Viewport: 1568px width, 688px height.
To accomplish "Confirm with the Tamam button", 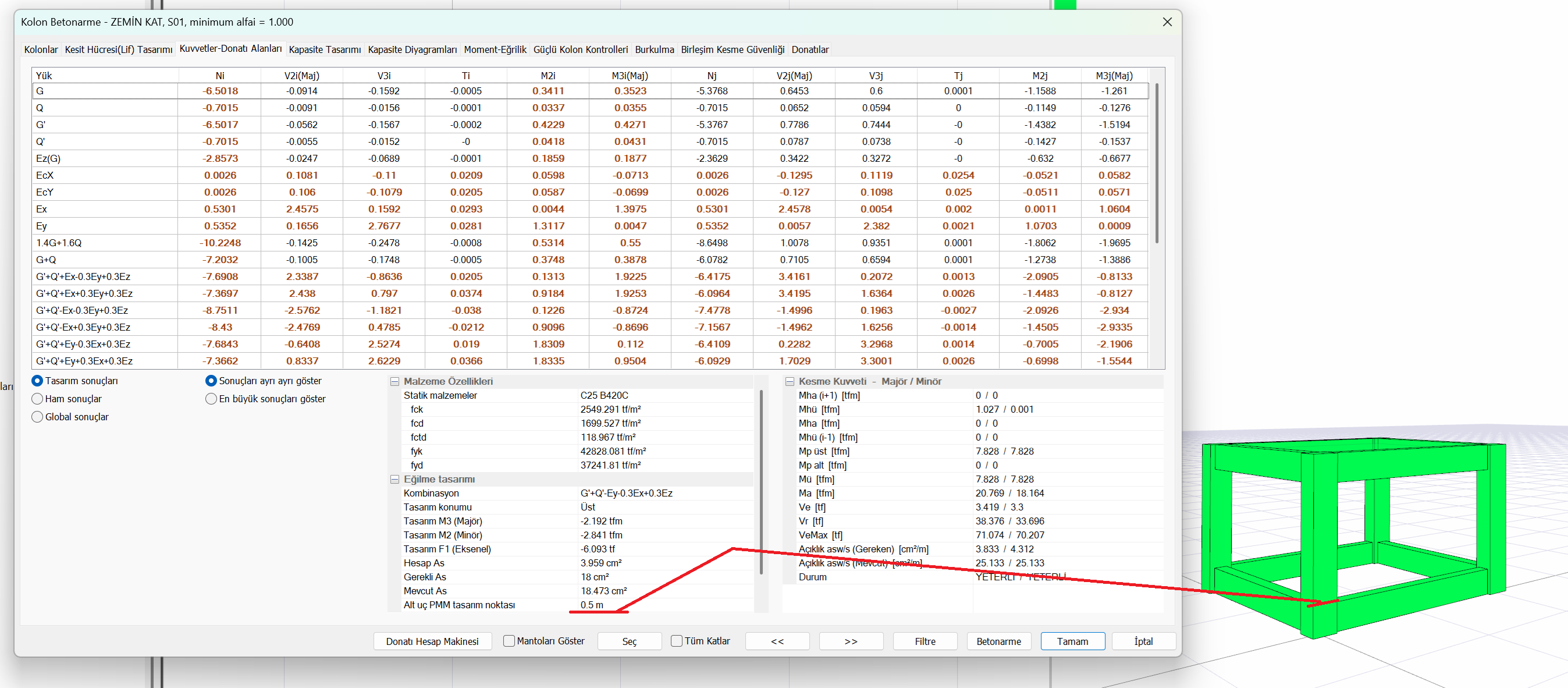I will pos(1072,641).
